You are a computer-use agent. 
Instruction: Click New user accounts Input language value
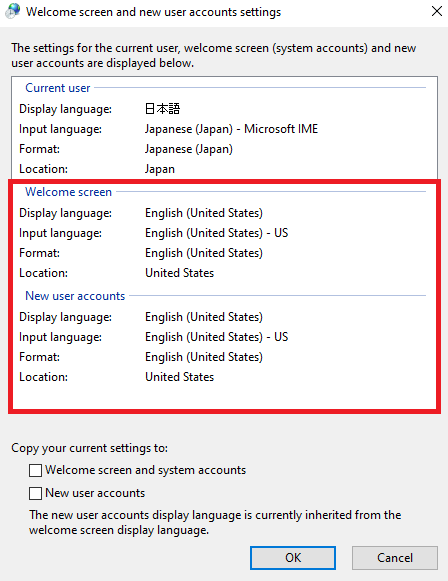coord(216,337)
